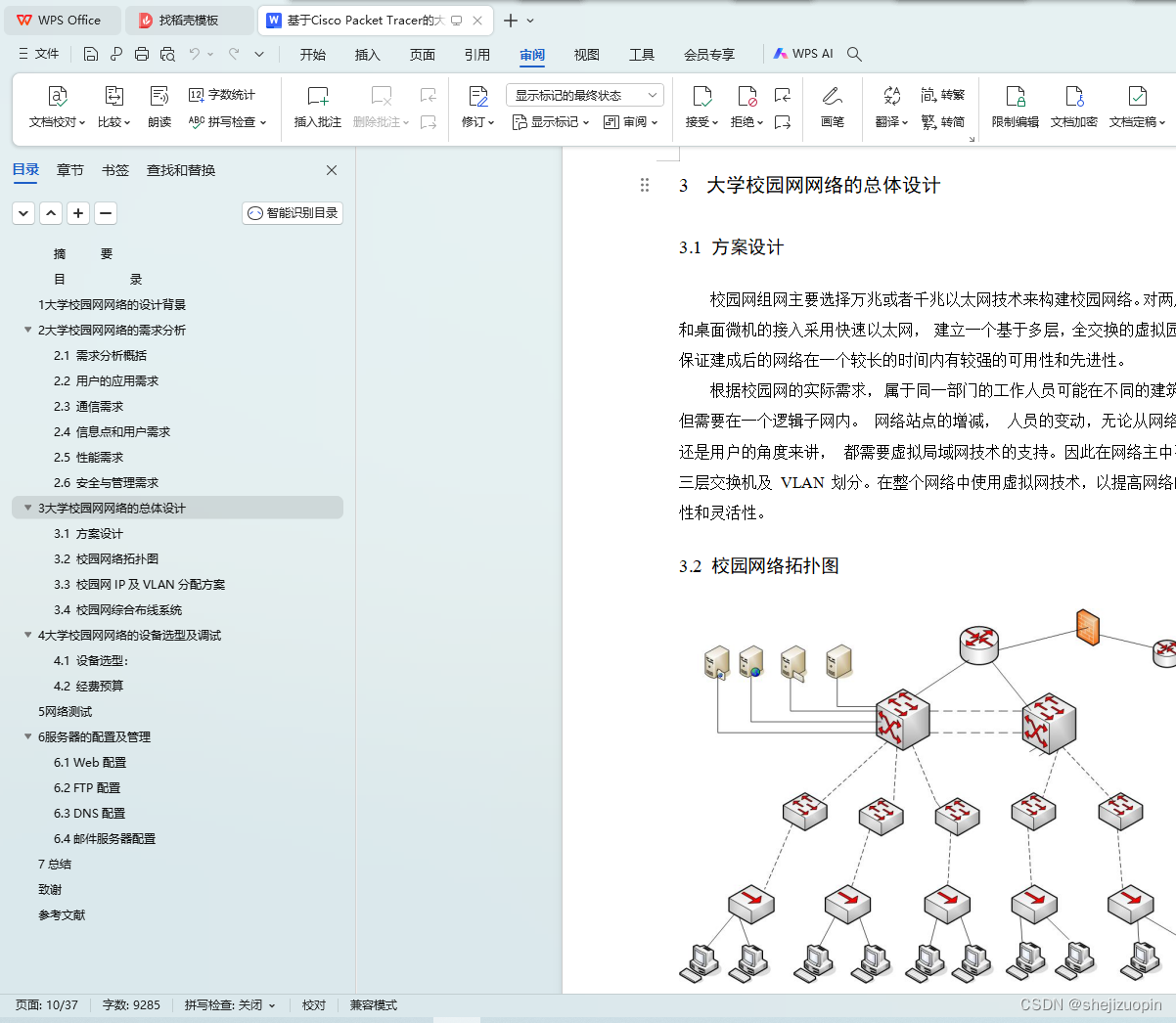
Task: Click 插入批注 insert comment icon
Action: (318, 96)
